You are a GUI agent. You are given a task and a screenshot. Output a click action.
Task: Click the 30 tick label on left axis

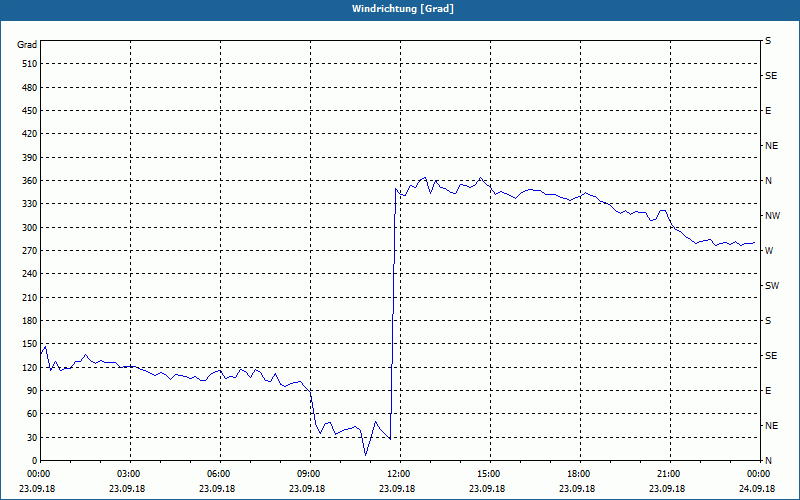[32, 438]
